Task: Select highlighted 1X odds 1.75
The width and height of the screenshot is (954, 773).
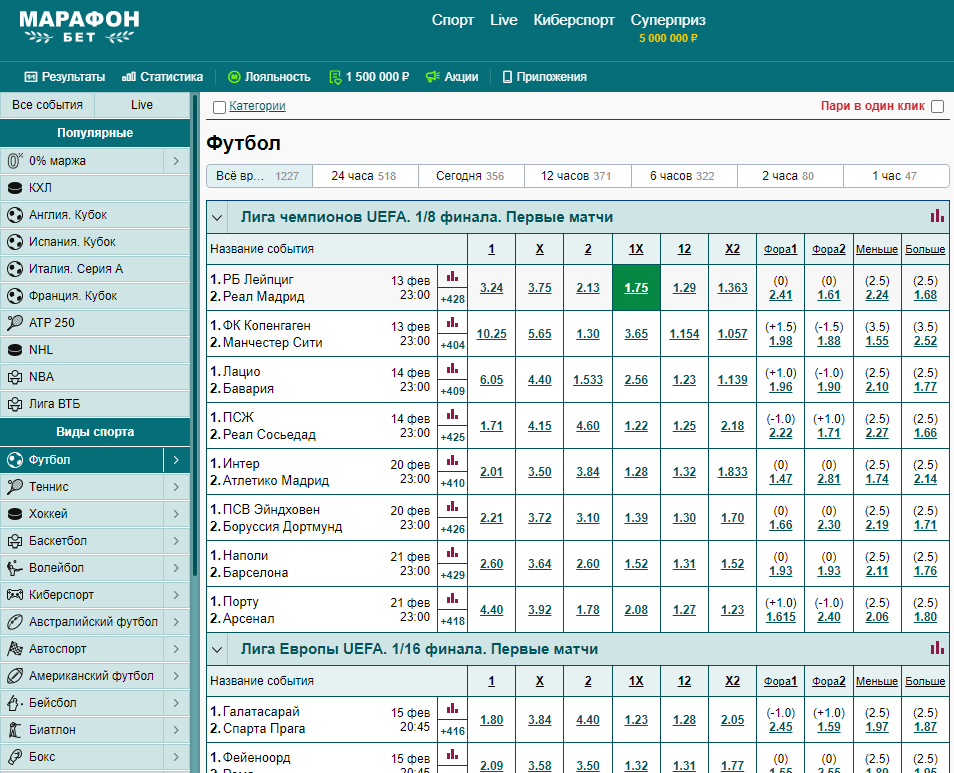Action: 636,288
